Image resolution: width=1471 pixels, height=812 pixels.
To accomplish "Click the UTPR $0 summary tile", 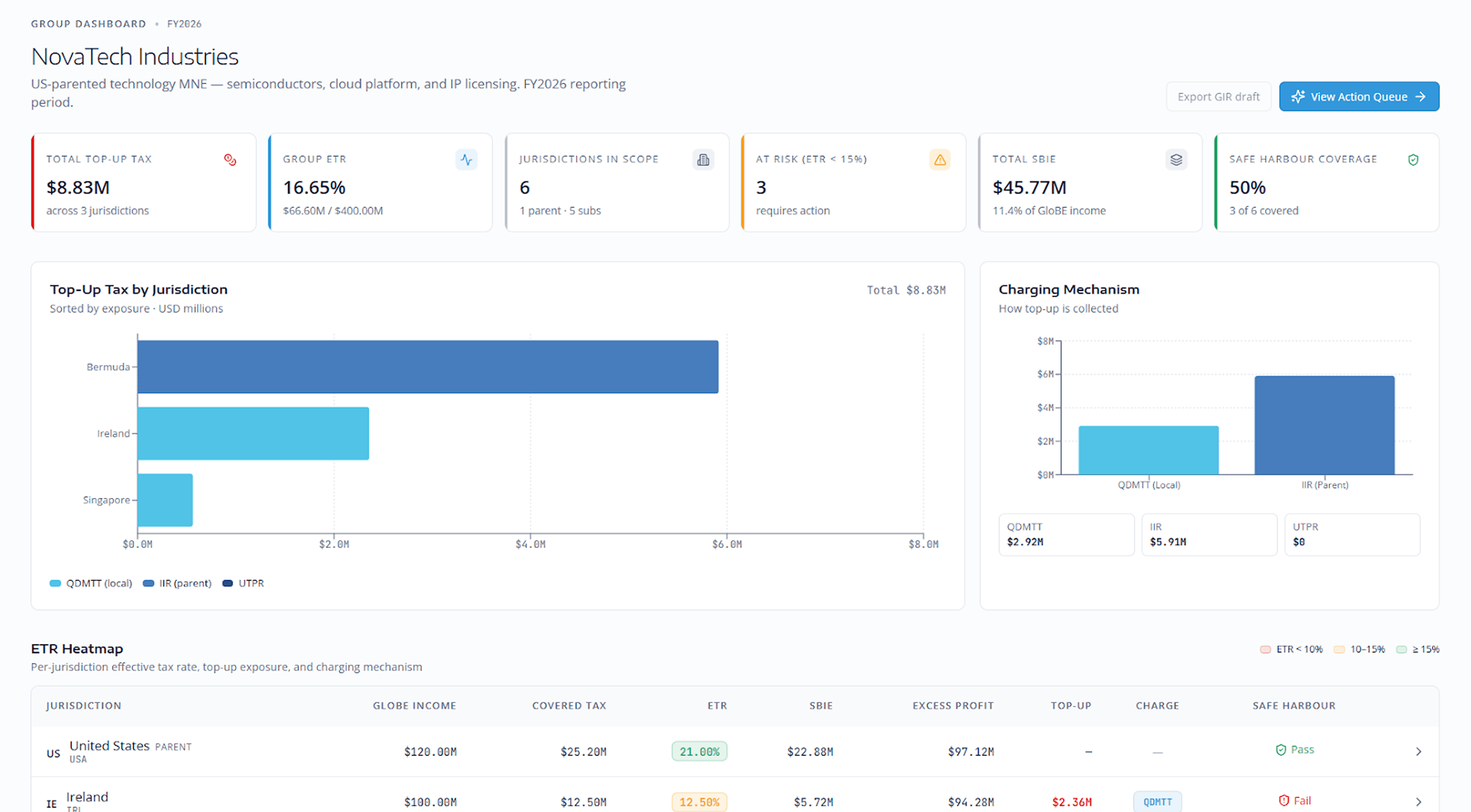I will 1352,534.
